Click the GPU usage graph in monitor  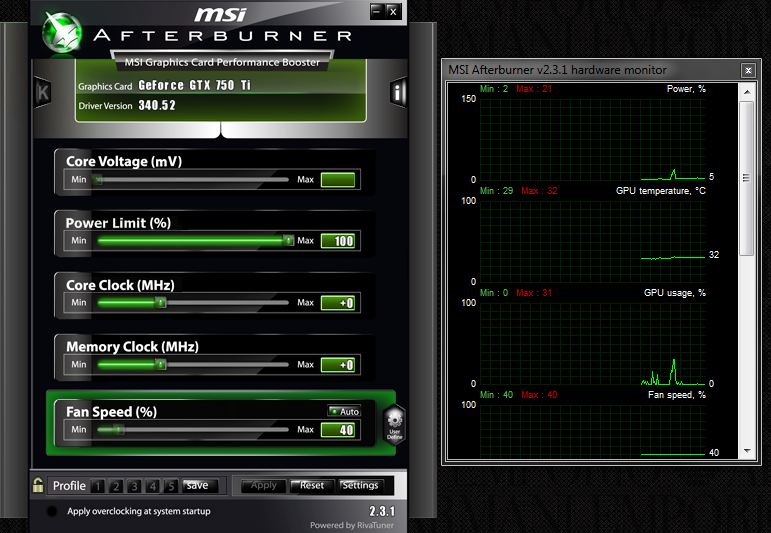593,343
